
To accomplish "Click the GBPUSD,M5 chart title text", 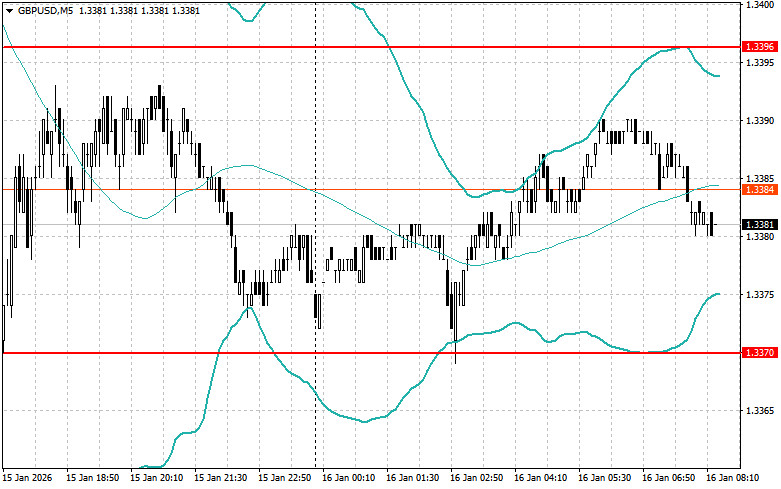I will coord(45,10).
